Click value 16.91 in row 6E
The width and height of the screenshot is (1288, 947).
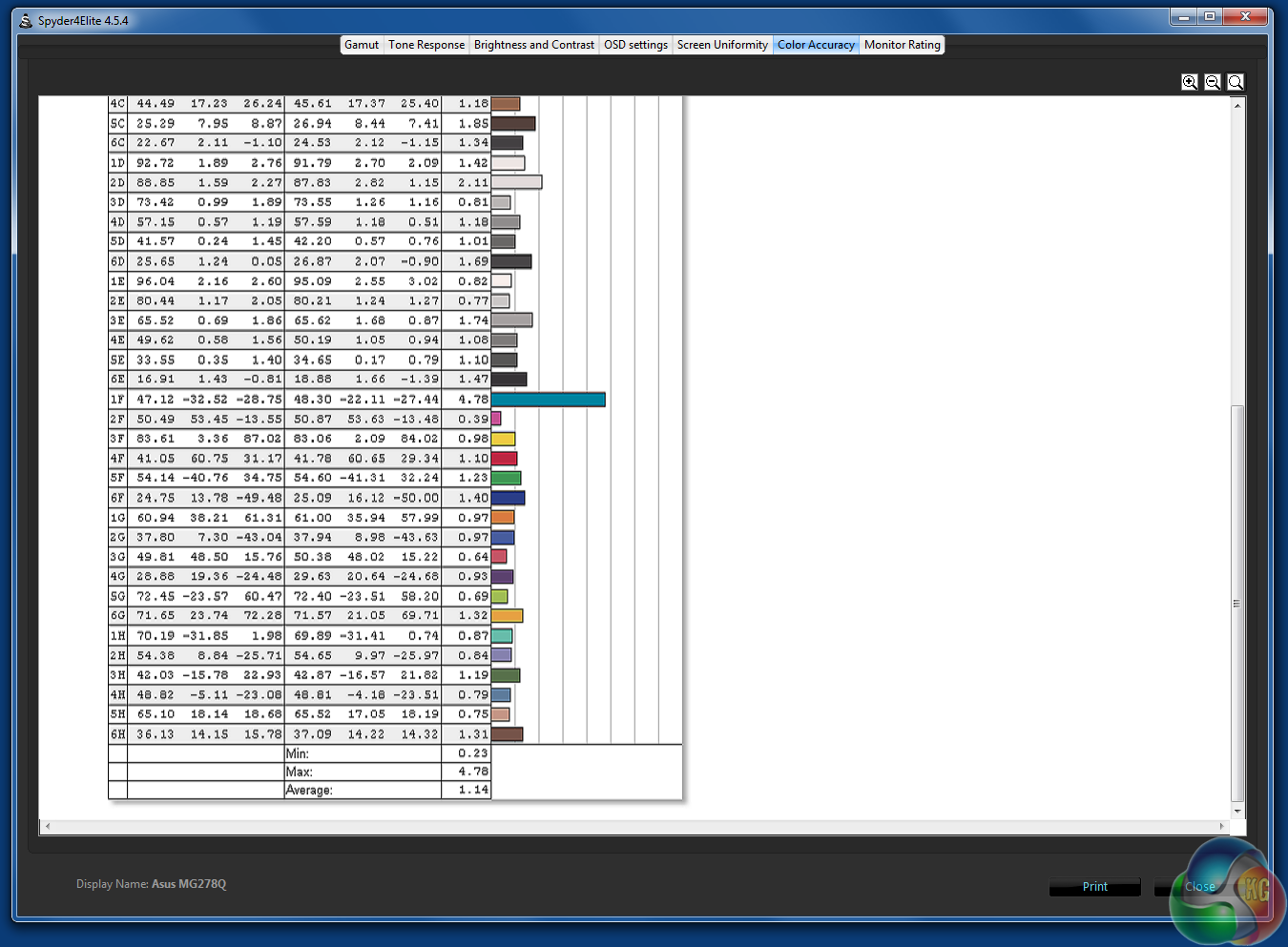click(156, 380)
